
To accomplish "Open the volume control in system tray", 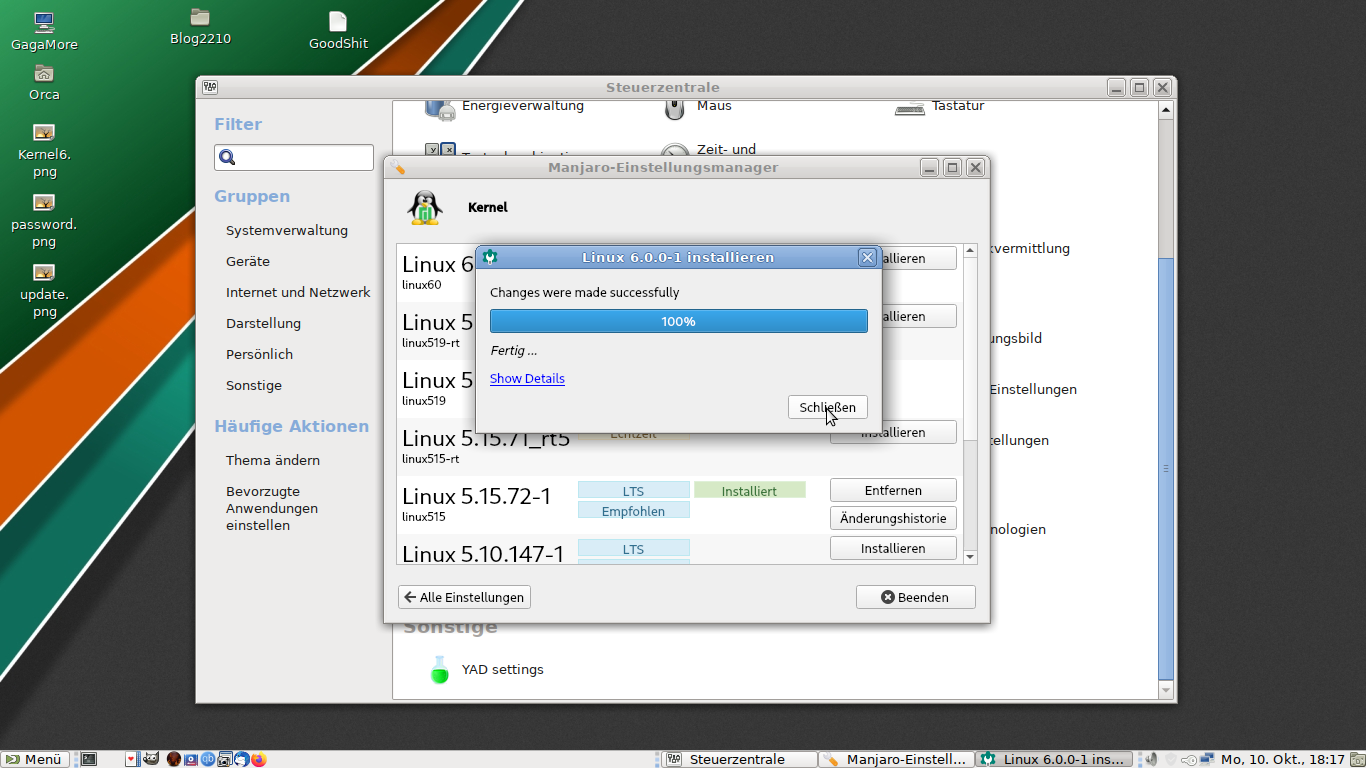I will coord(1151,759).
